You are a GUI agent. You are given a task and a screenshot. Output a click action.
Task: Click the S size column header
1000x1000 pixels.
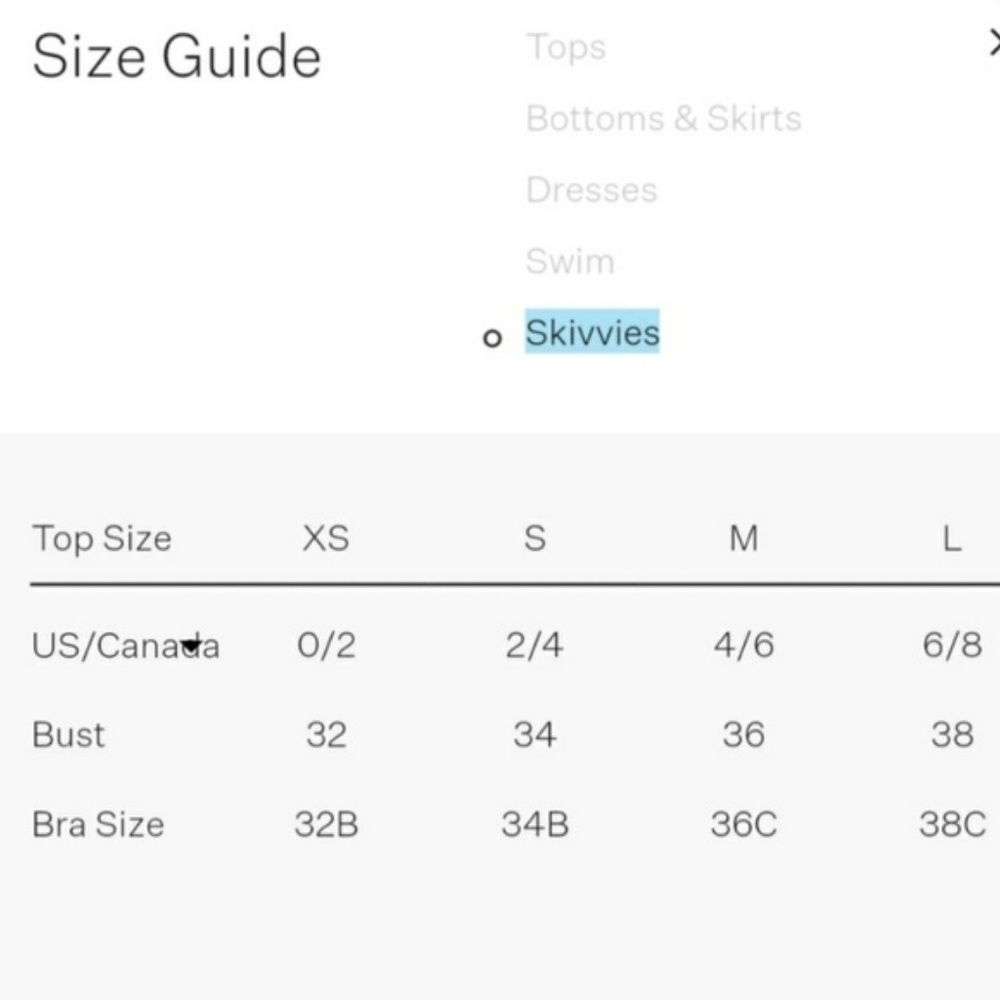click(x=535, y=539)
